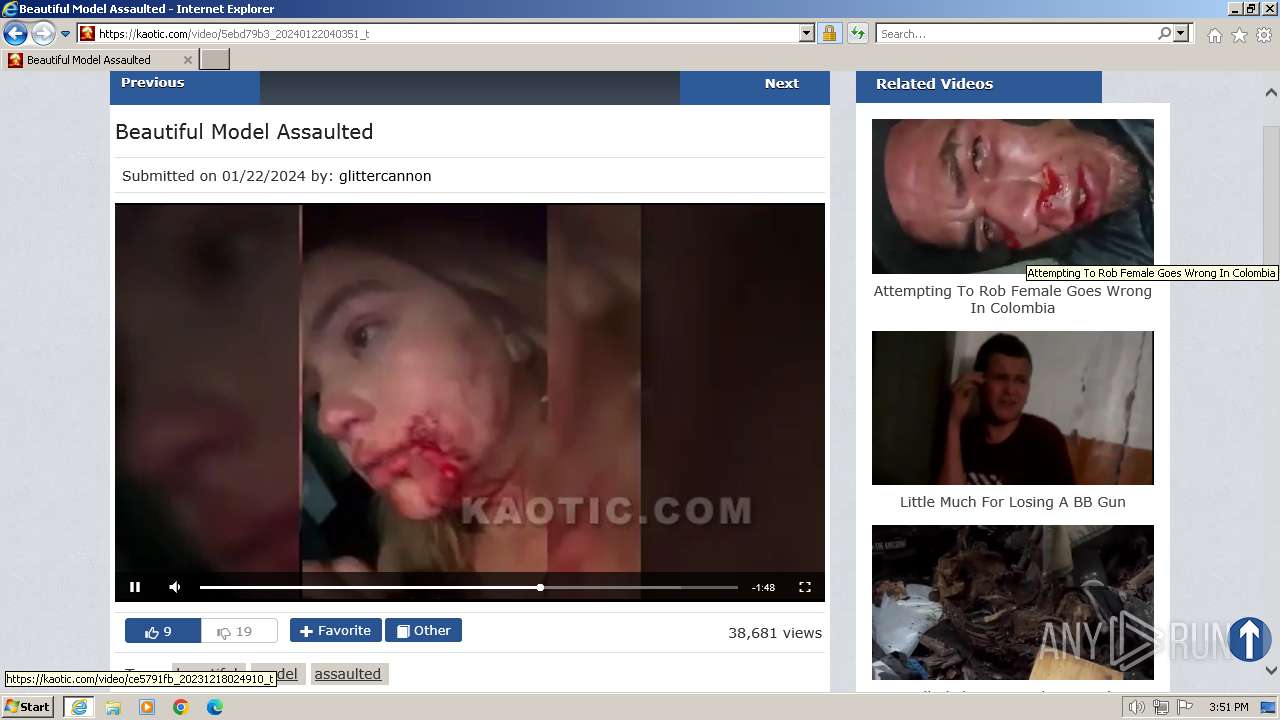Go back using the browser Back arrow
1280x720 pixels.
15,34
